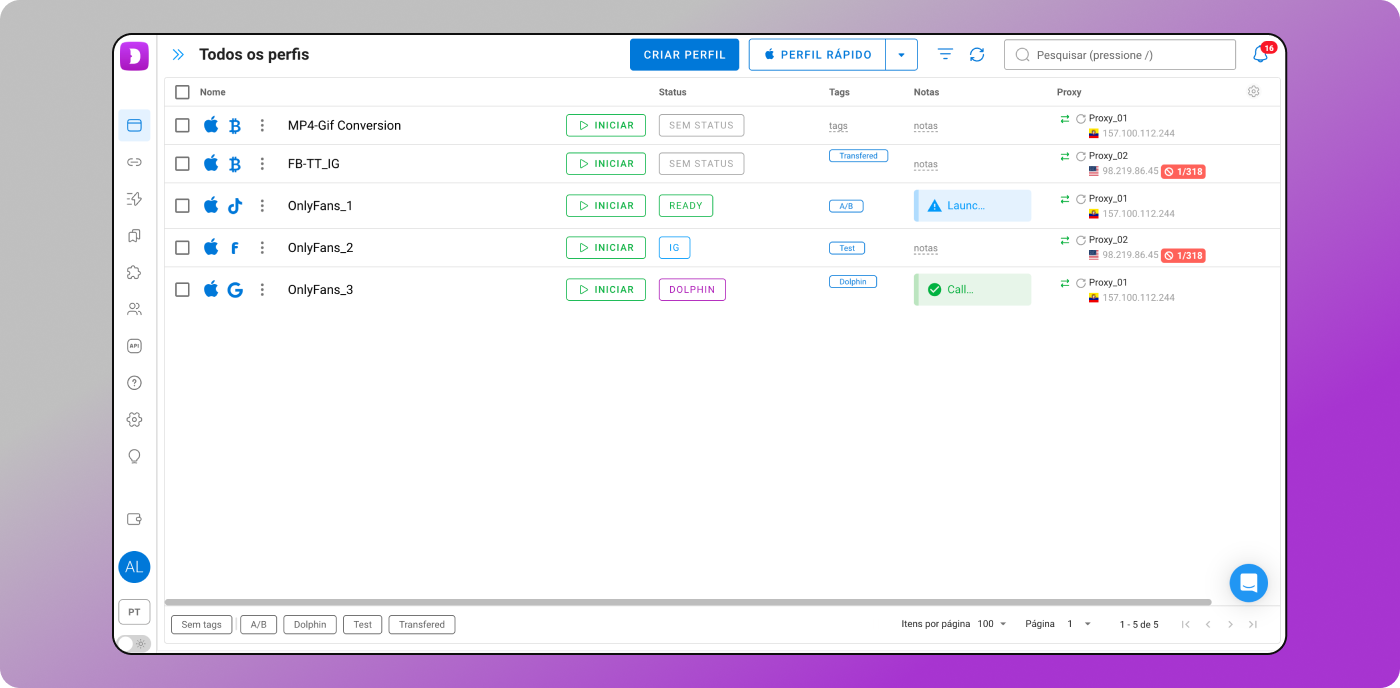
Task: Start the OnlyFans_3 profile with Iniciar
Action: pos(606,290)
